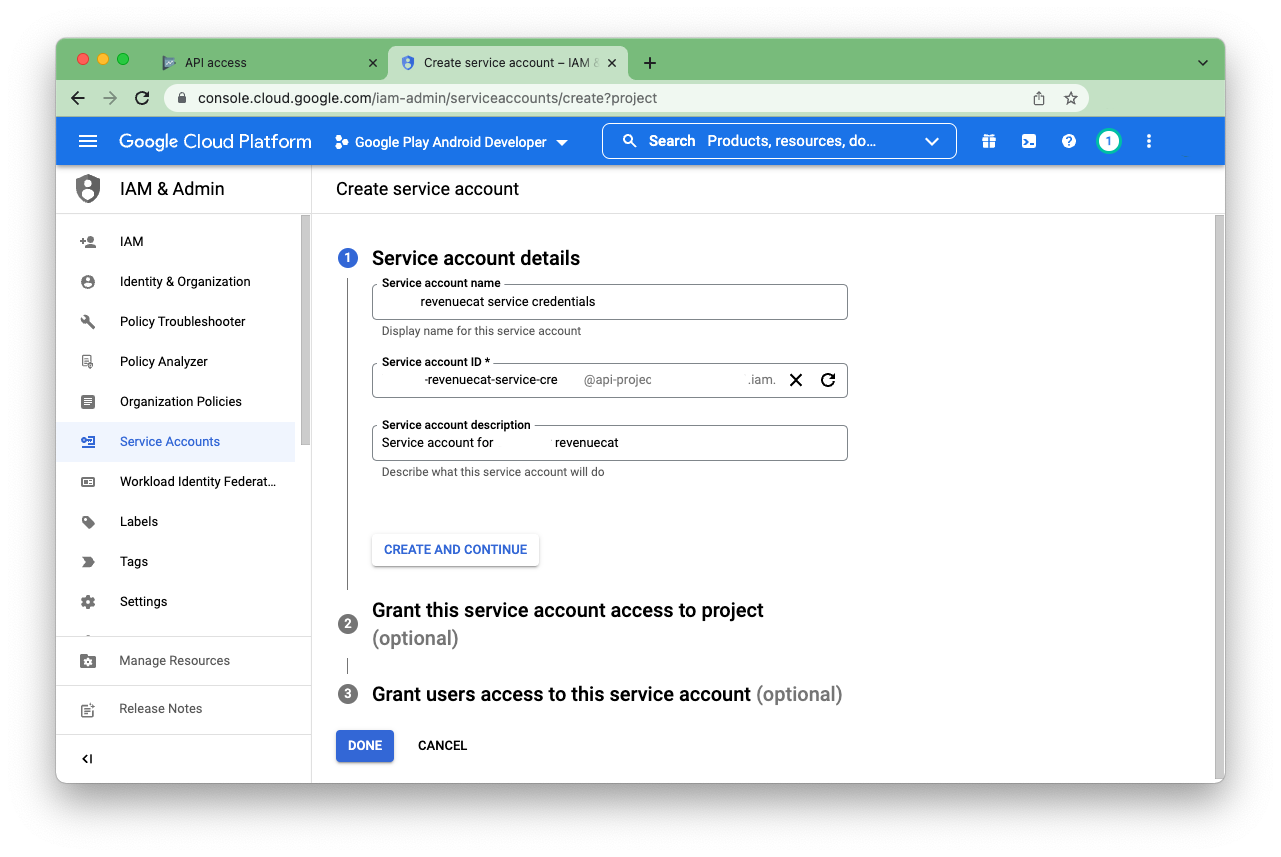Open the Google Play Android Developer project picker

(x=450, y=141)
